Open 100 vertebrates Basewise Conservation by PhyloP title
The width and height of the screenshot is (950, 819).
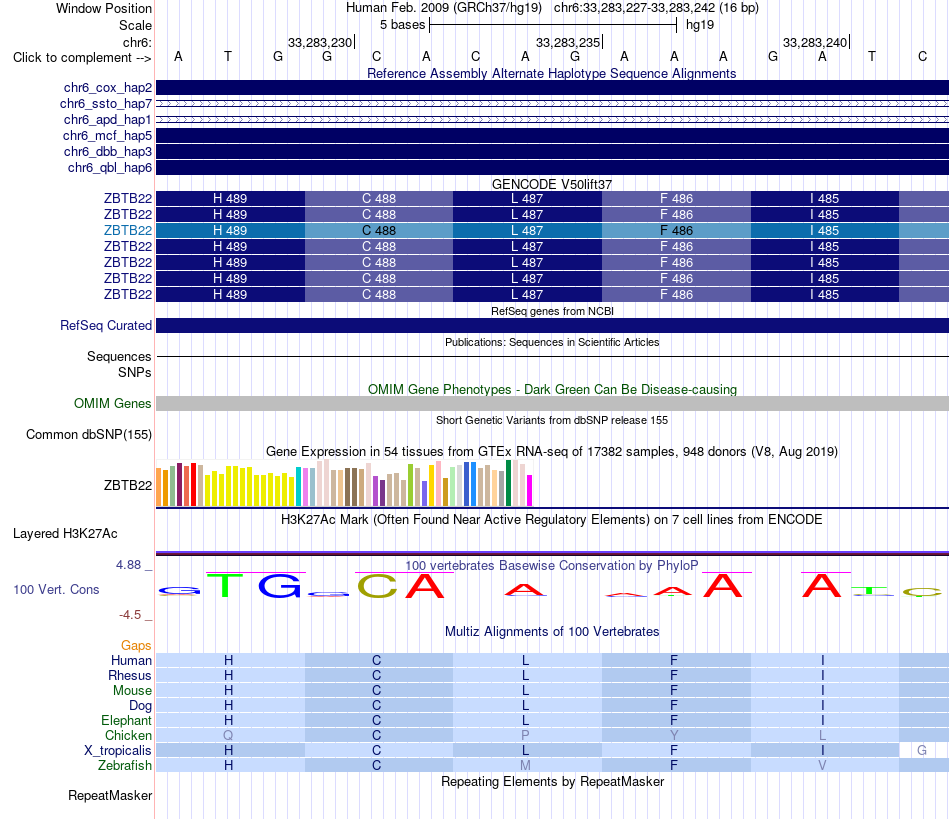[x=552, y=566]
